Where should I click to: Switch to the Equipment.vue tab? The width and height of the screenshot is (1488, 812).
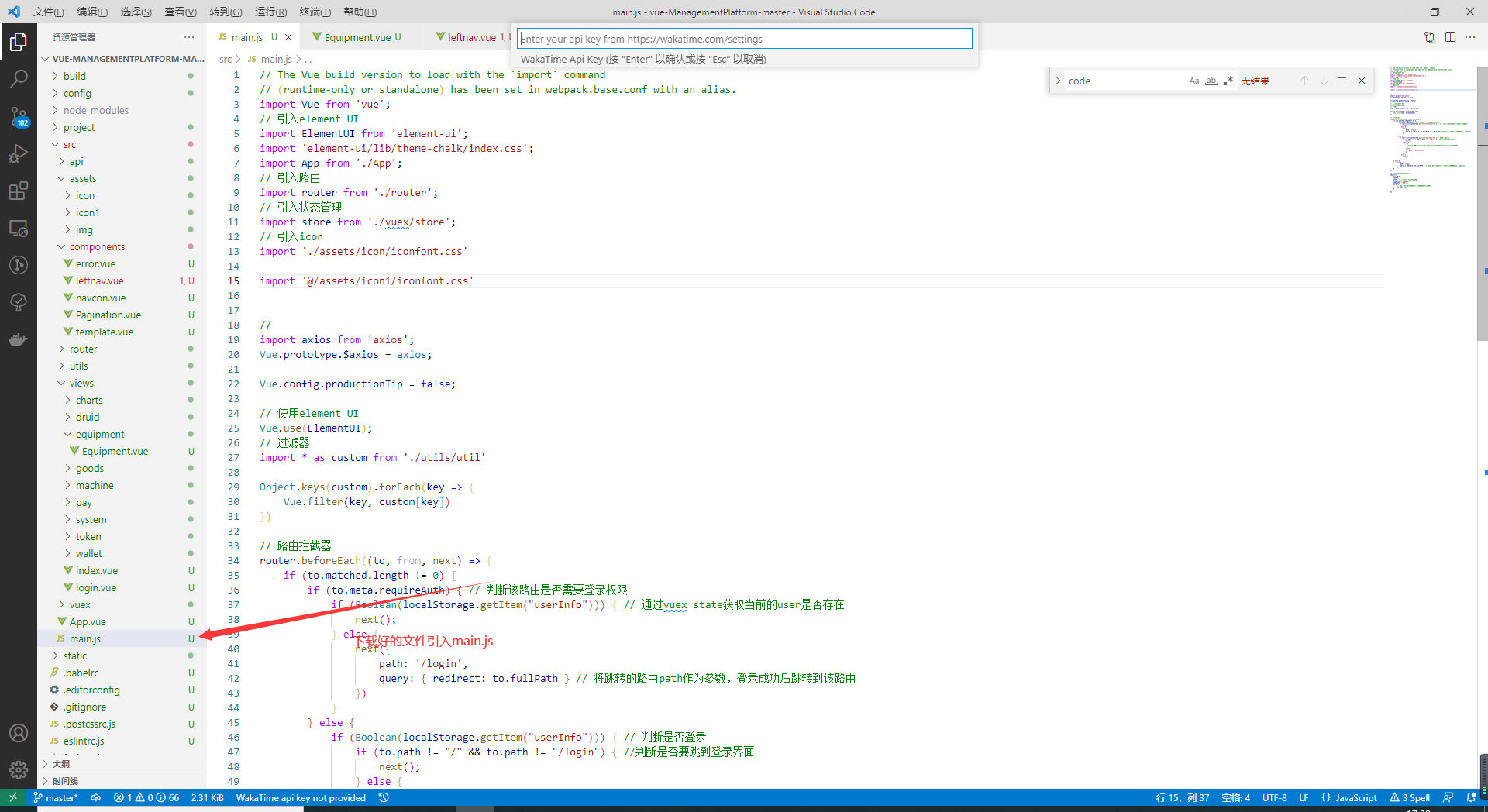click(x=356, y=37)
